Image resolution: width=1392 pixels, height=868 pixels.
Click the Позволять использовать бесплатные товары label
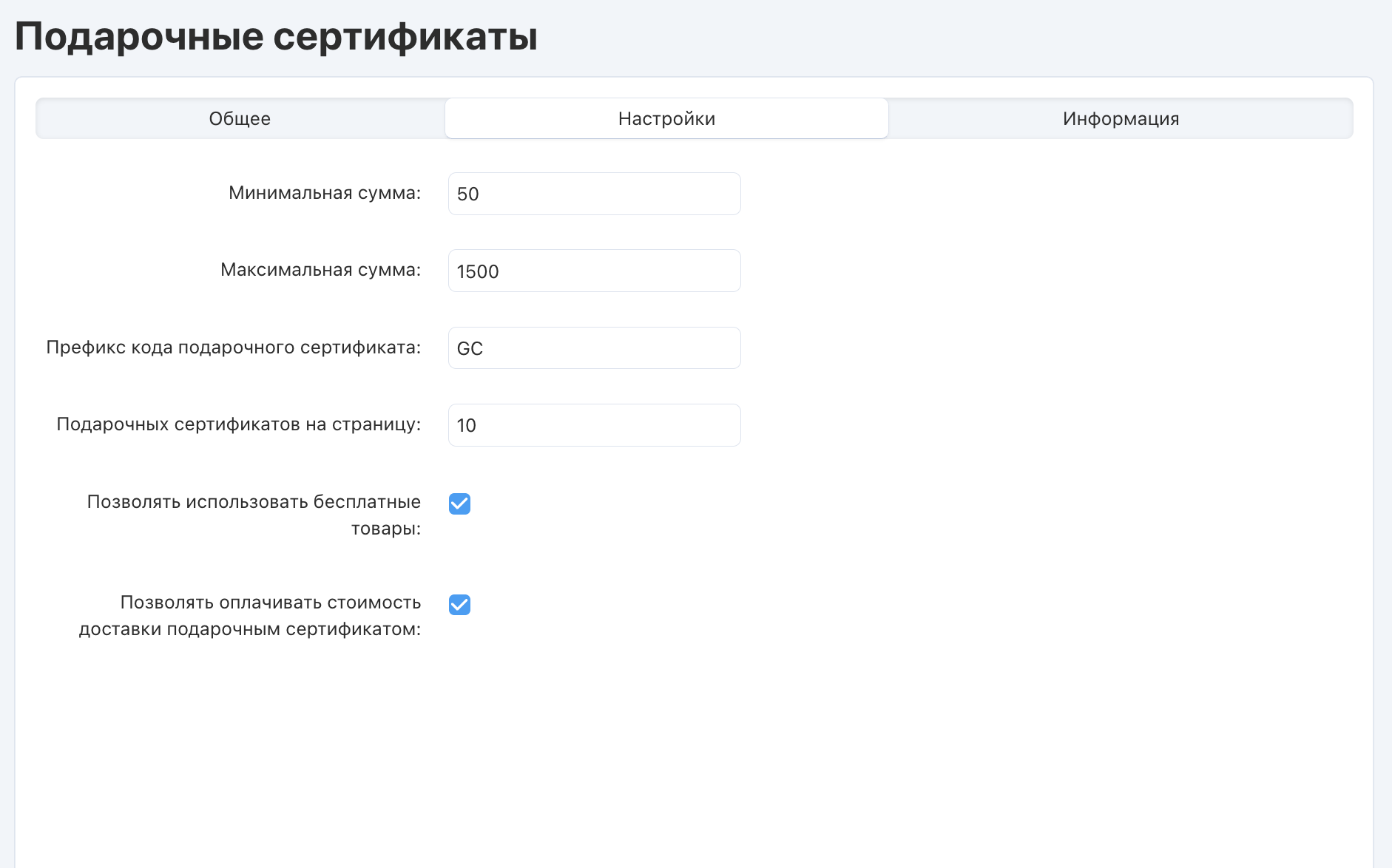pos(254,515)
